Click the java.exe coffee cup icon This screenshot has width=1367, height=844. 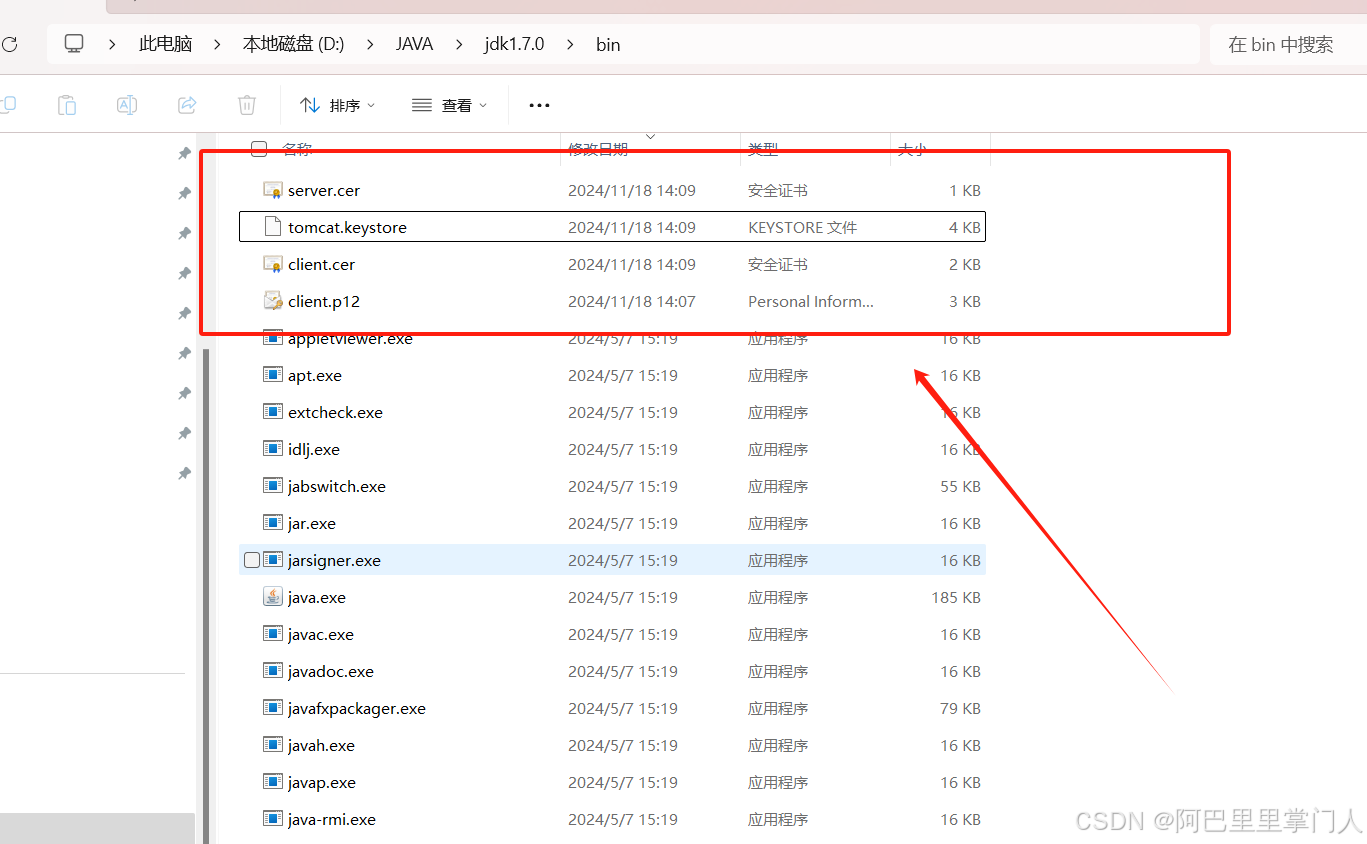[x=272, y=596]
